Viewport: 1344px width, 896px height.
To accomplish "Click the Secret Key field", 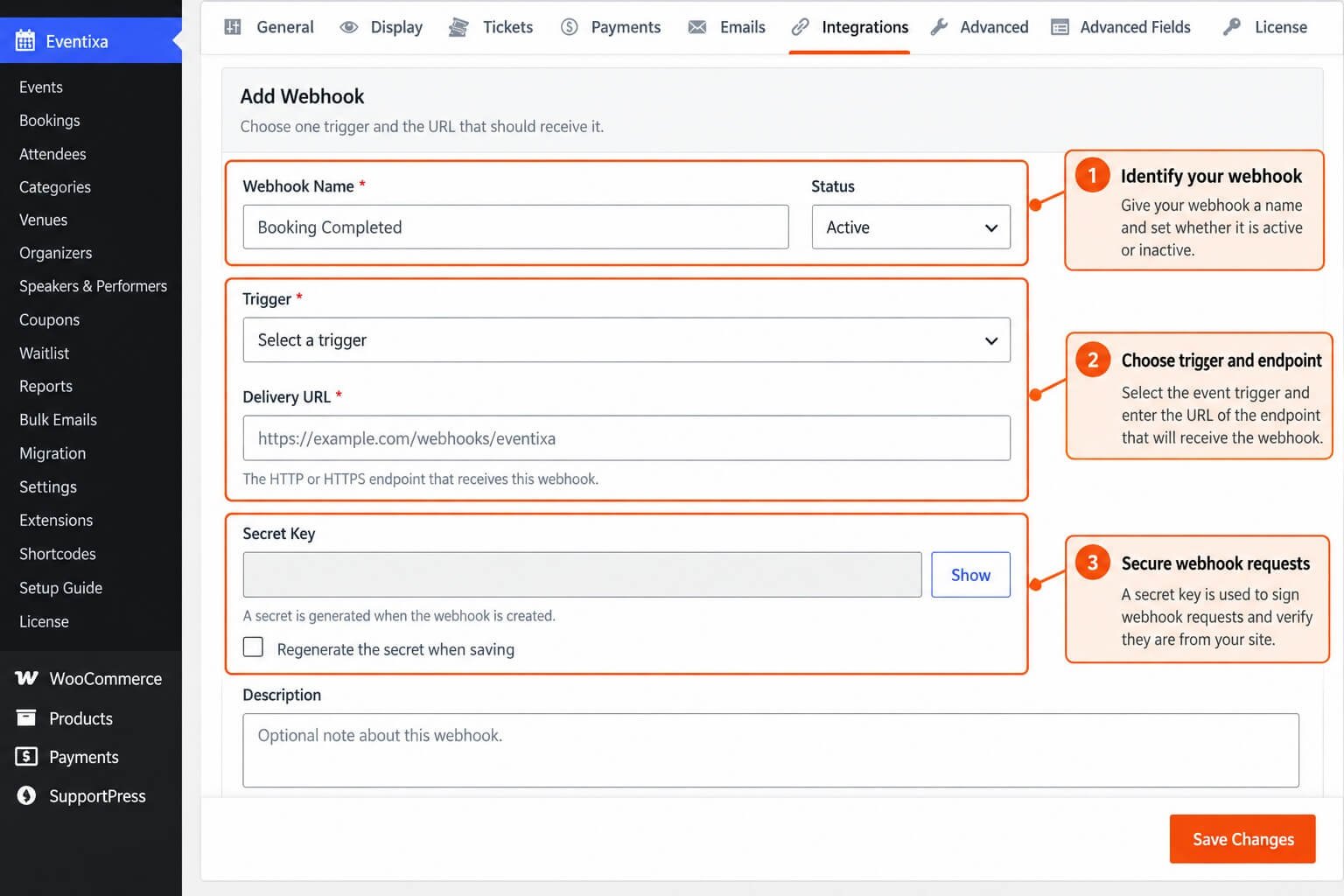I will point(582,575).
